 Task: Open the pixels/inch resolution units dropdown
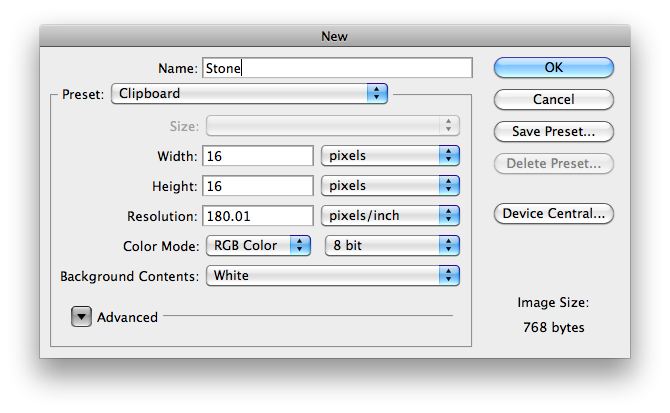tap(389, 216)
